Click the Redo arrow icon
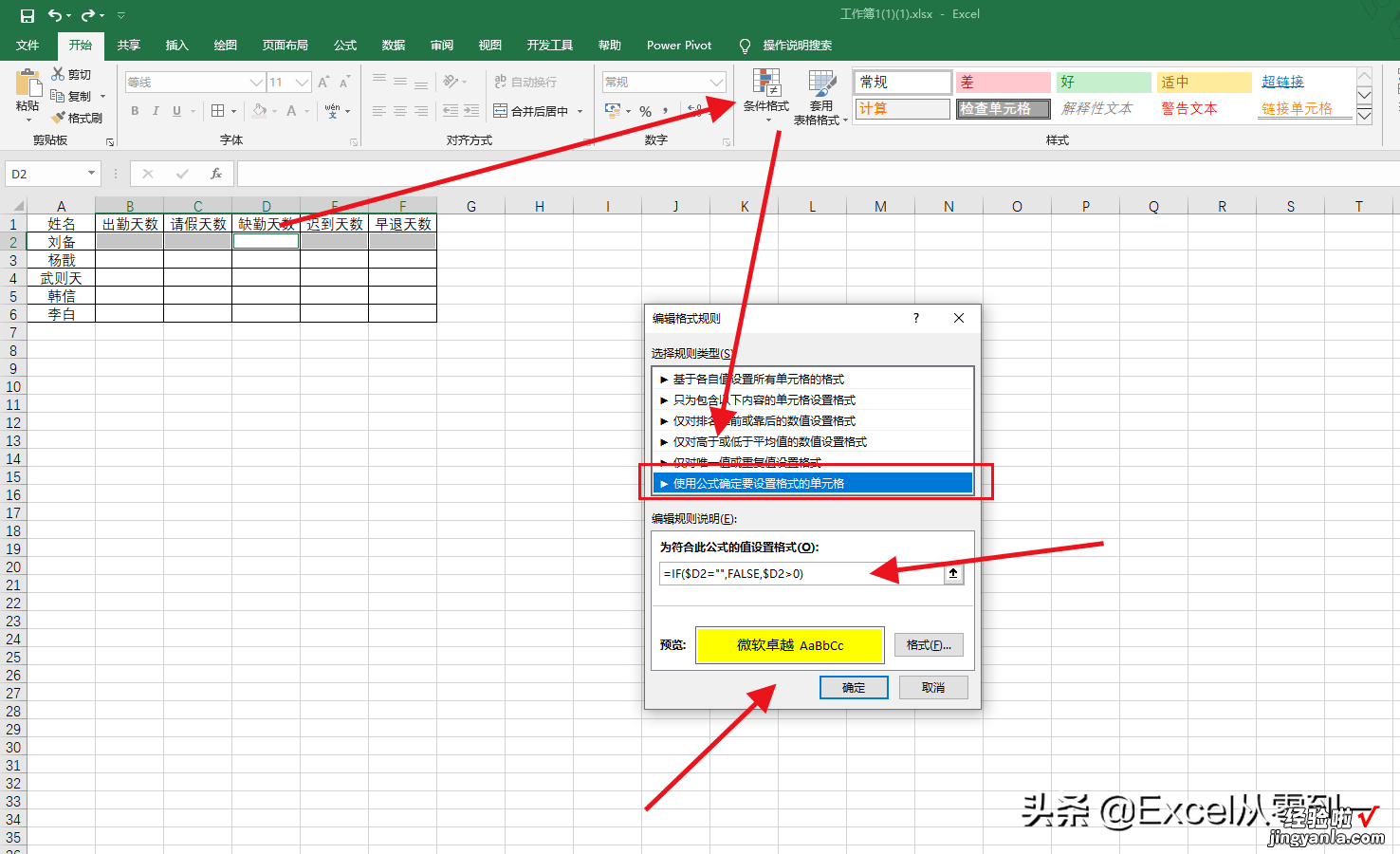This screenshot has height=854, width=1400. [88, 15]
